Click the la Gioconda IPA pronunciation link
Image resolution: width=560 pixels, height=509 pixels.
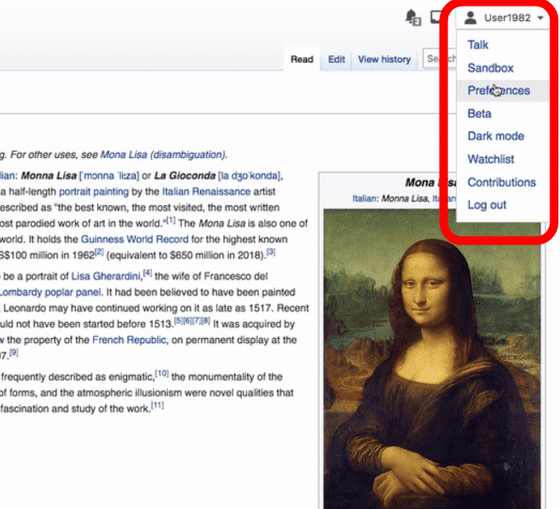tap(250, 176)
